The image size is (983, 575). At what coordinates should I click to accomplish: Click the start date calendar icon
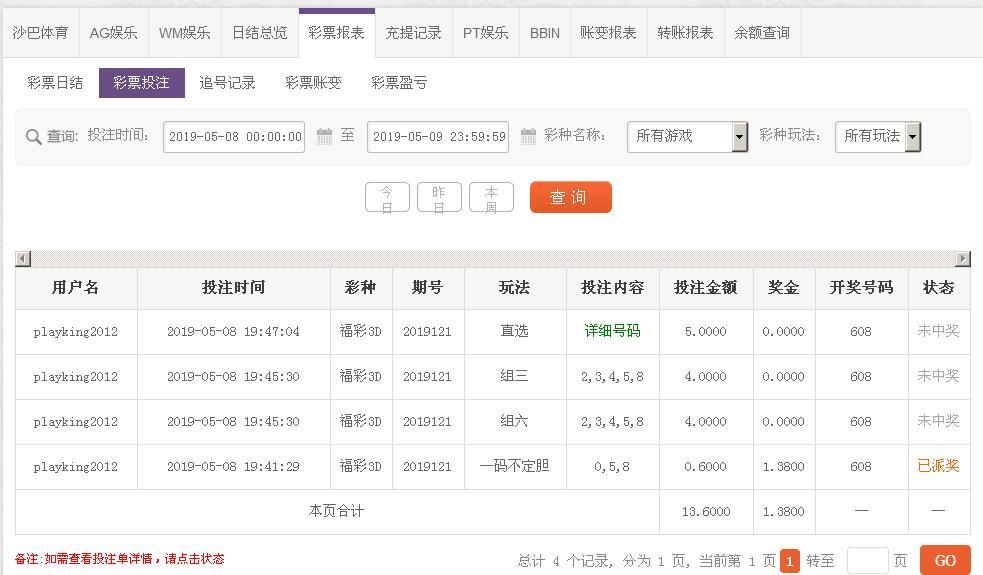tap(324, 136)
